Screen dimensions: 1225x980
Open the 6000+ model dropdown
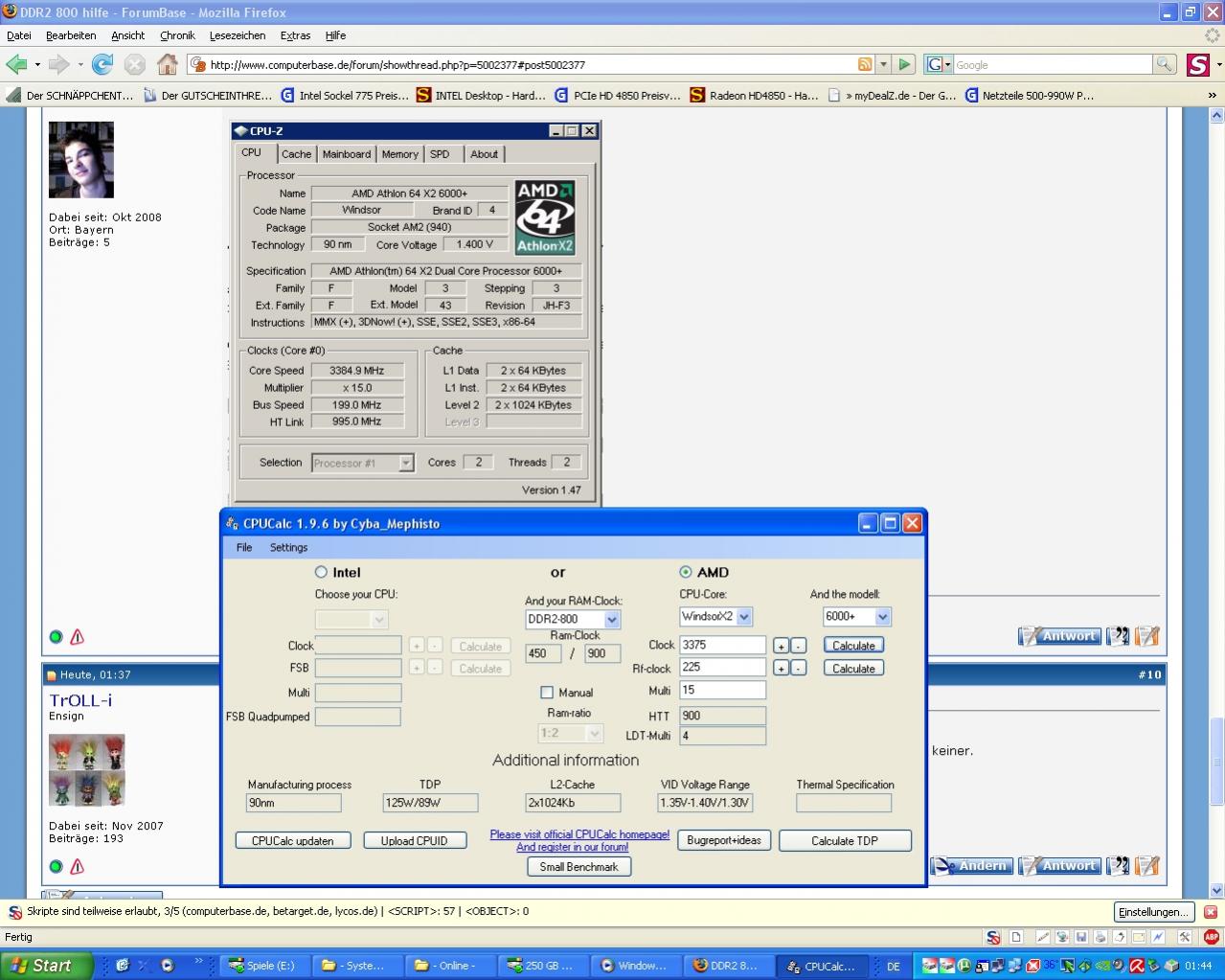pos(882,617)
